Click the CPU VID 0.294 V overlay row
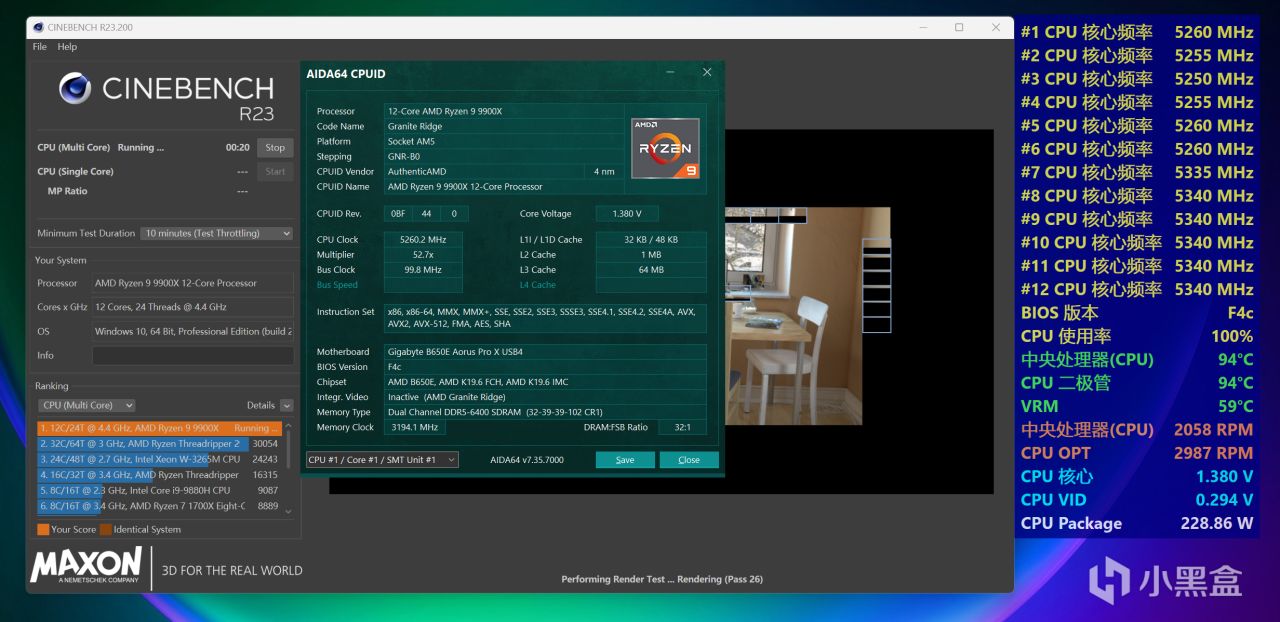This screenshot has width=1280, height=622. (x=1137, y=500)
